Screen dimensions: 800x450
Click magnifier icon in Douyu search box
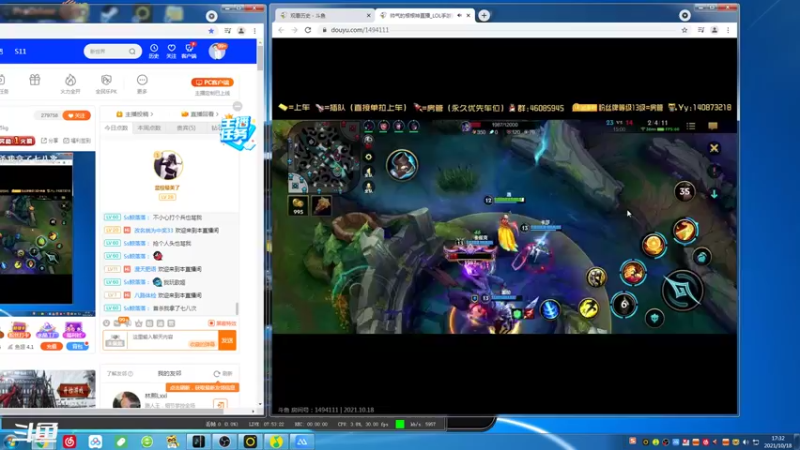pos(132,52)
